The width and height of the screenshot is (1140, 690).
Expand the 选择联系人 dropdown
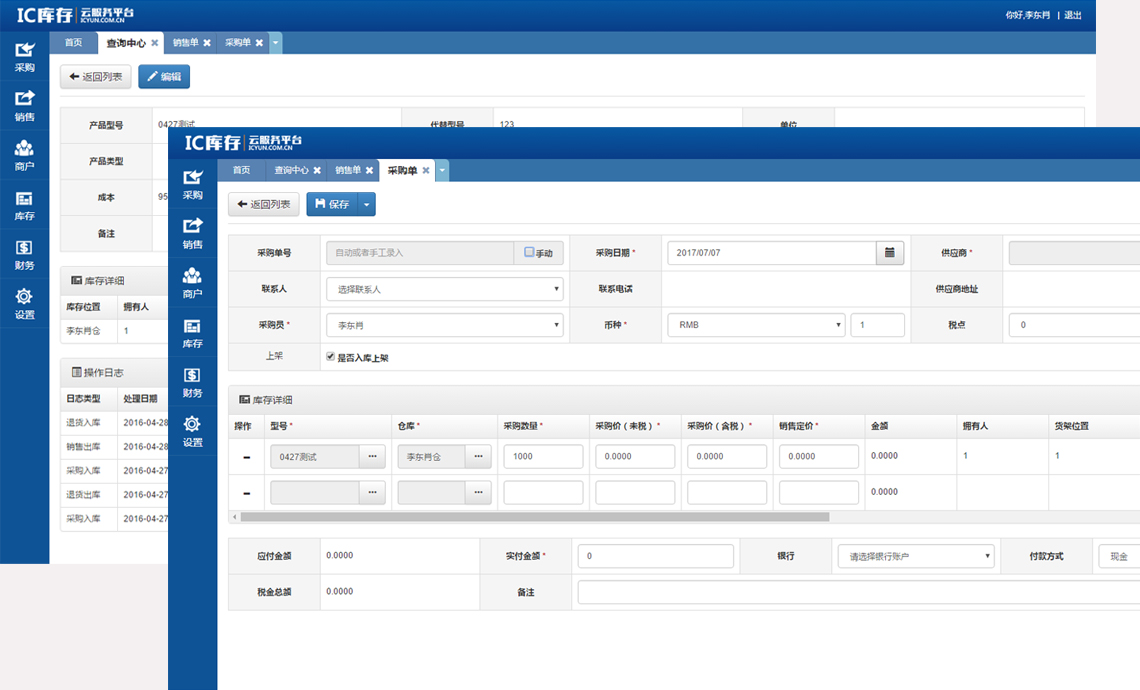(444, 289)
